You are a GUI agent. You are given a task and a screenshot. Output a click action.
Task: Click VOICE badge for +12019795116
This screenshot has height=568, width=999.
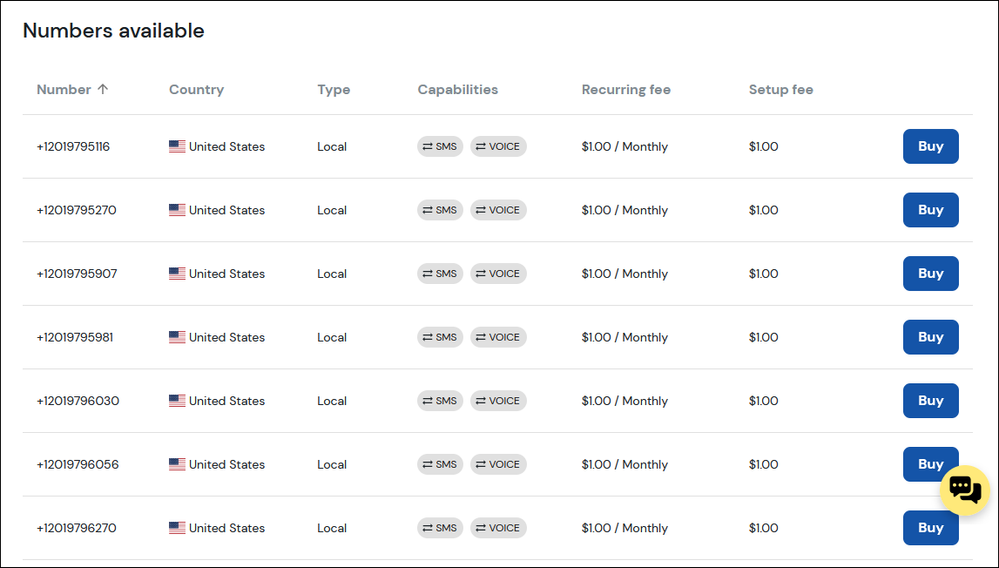click(498, 146)
